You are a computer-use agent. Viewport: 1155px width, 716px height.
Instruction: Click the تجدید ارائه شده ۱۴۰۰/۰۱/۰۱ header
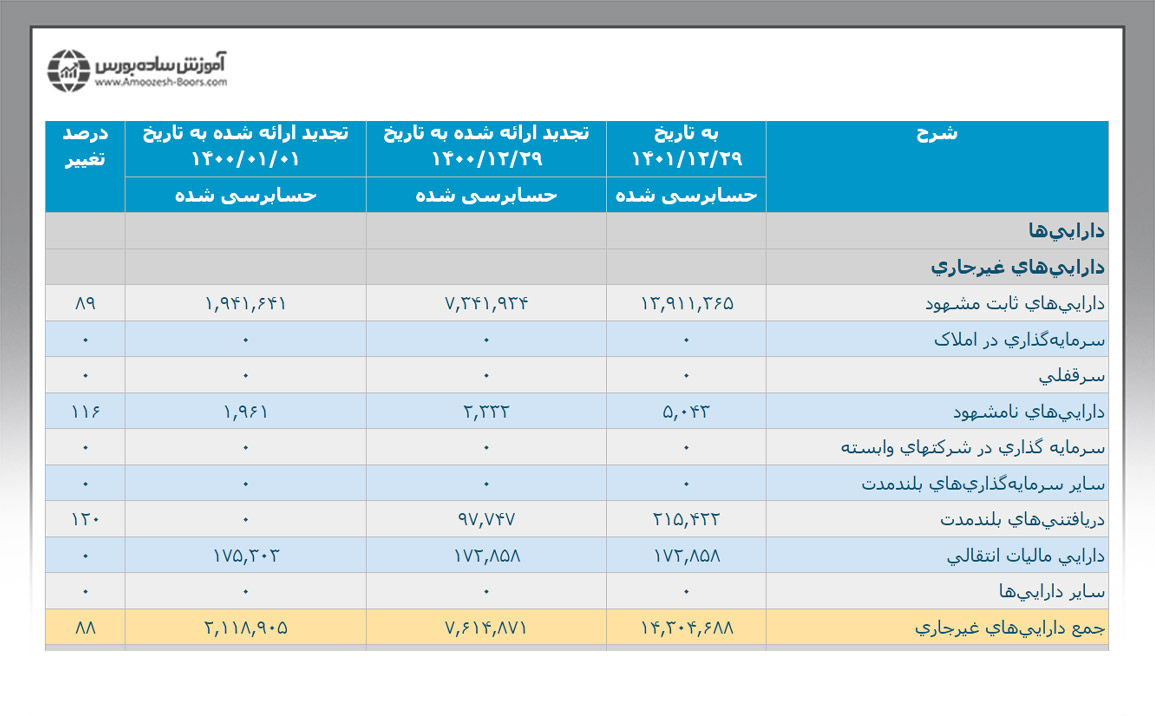(245, 146)
